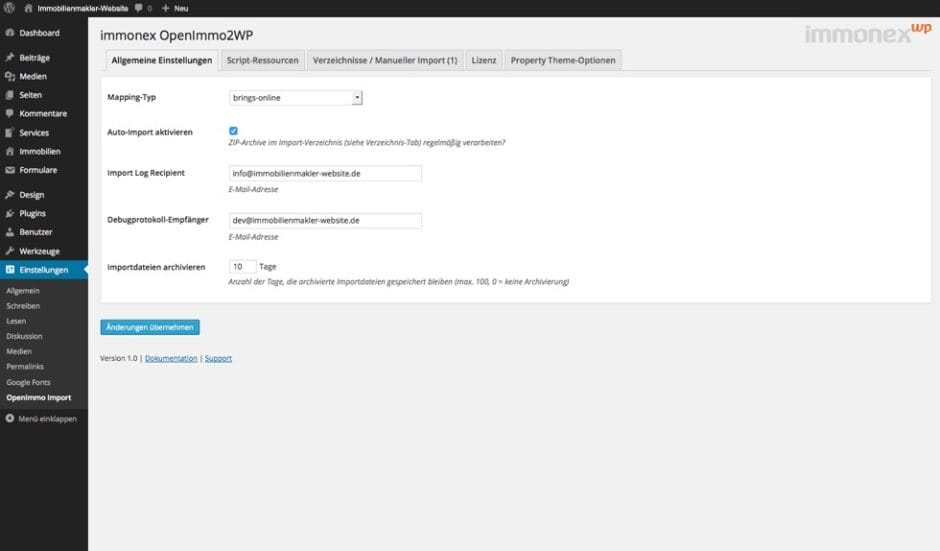Click the Services sidebar icon

(x=10, y=133)
